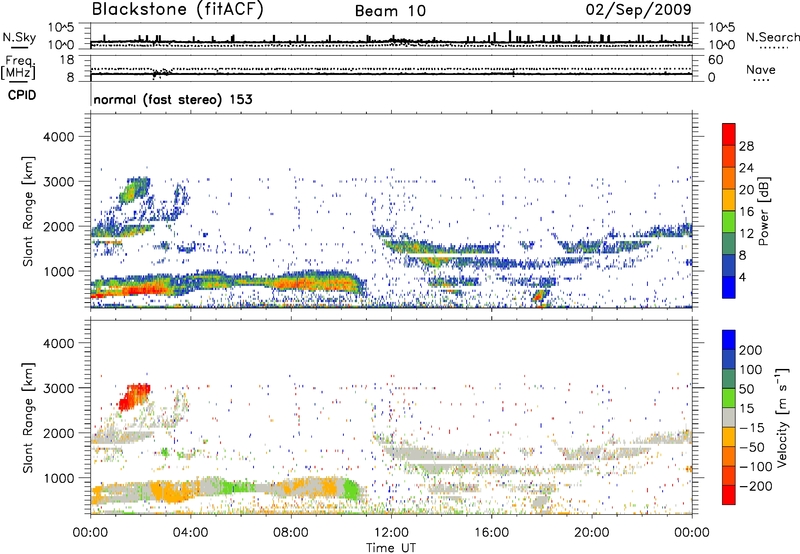
Task: Click the gray segment of velocity colorbar
Action: point(729,417)
